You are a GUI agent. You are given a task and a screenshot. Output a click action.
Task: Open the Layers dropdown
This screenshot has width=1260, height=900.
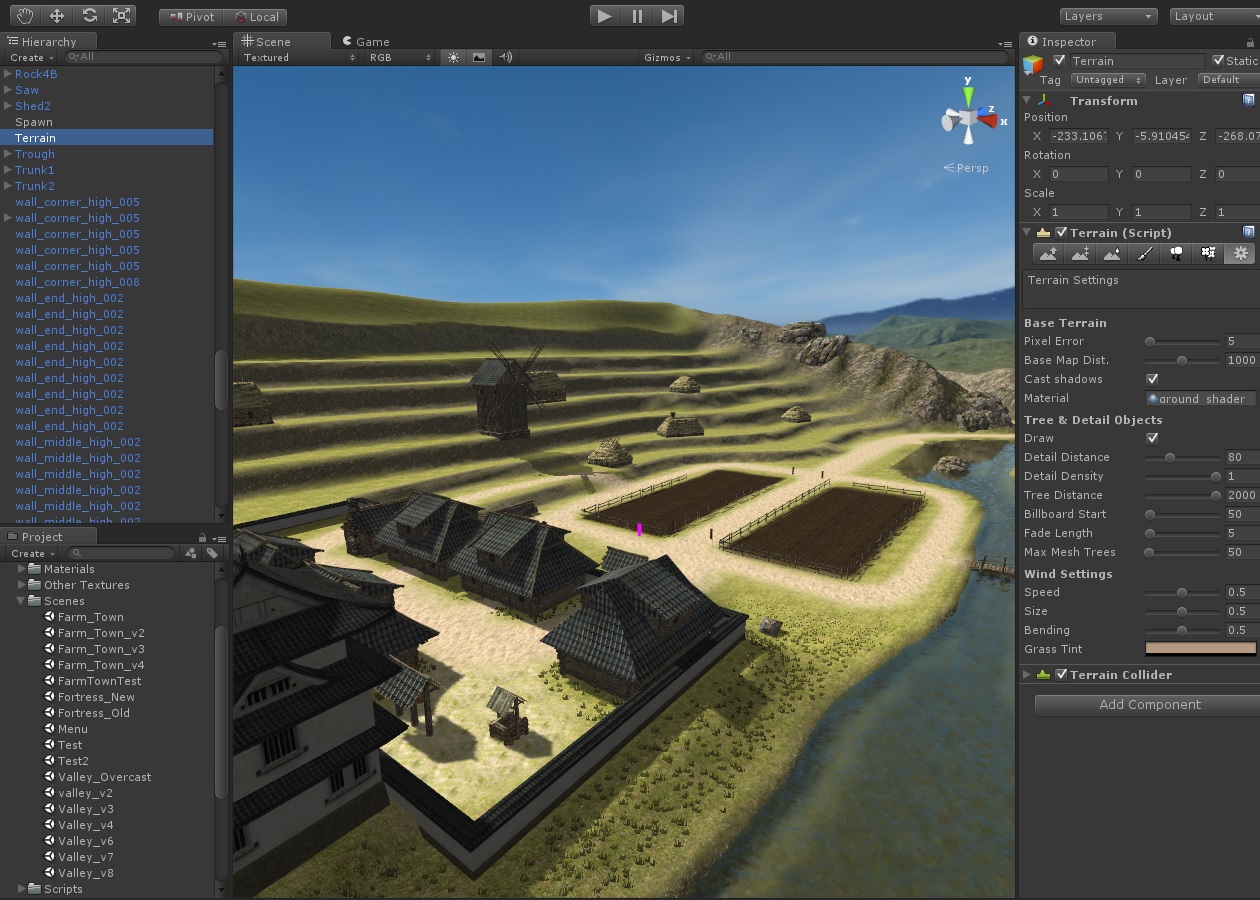point(1107,16)
